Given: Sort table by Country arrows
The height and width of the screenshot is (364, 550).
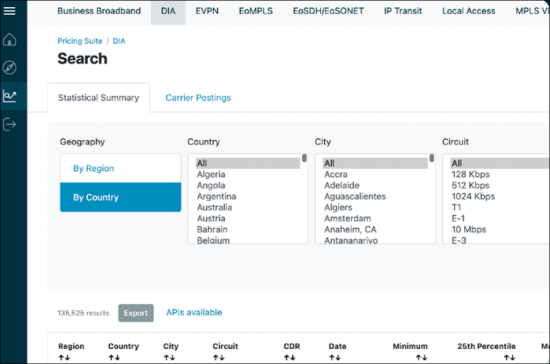Looking at the screenshot, I should (114, 358).
